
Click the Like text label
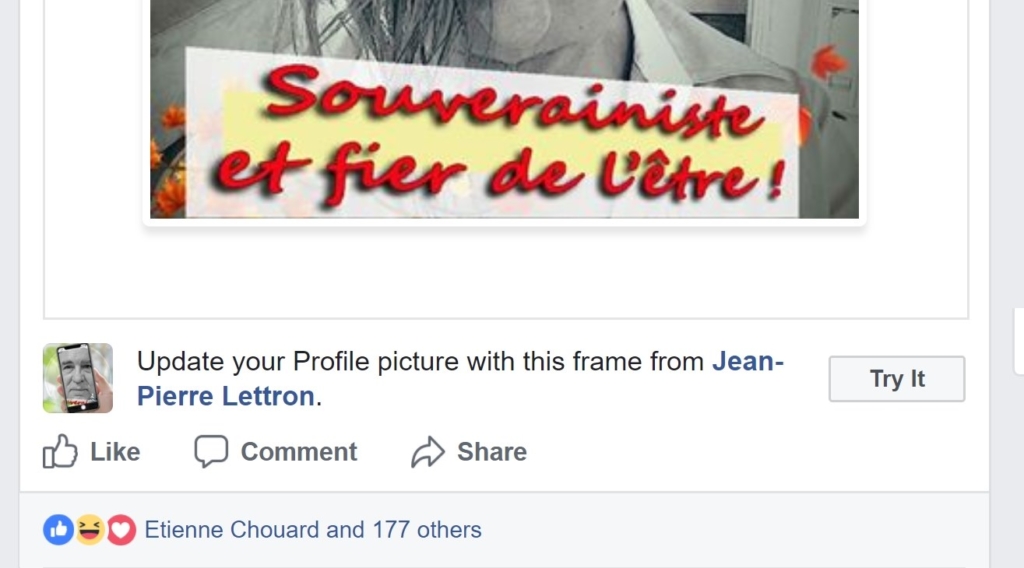(x=115, y=452)
